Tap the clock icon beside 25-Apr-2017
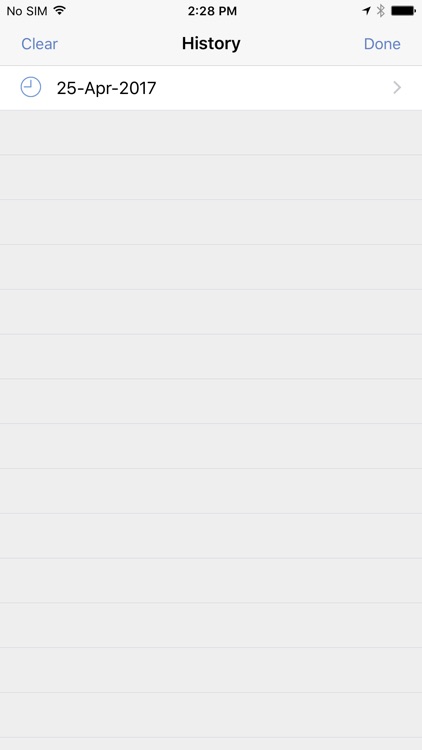This screenshot has width=422, height=750. pyautogui.click(x=31, y=88)
